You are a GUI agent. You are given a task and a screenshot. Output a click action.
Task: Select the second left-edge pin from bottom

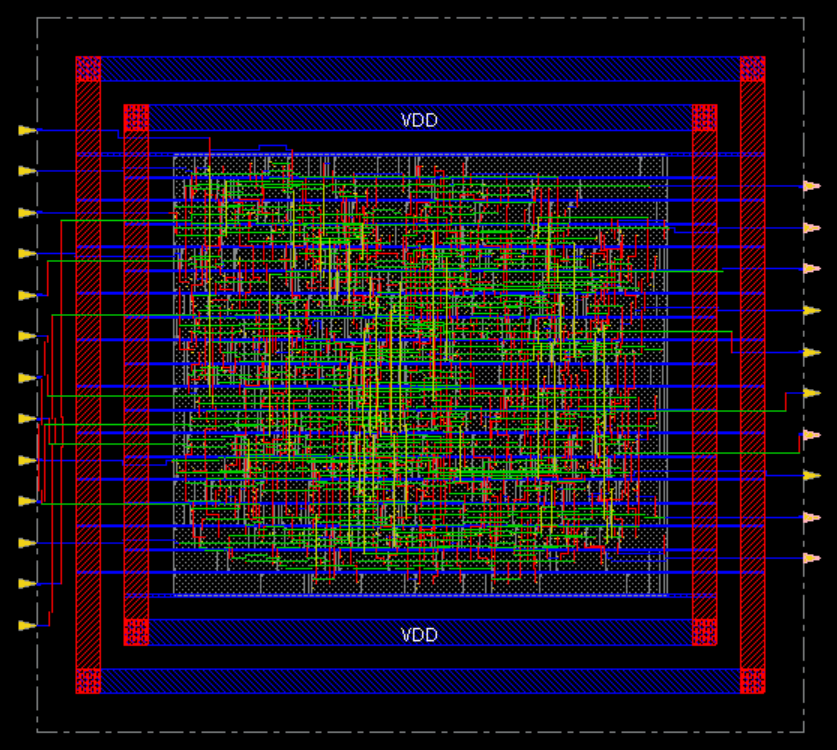[x=27, y=584]
